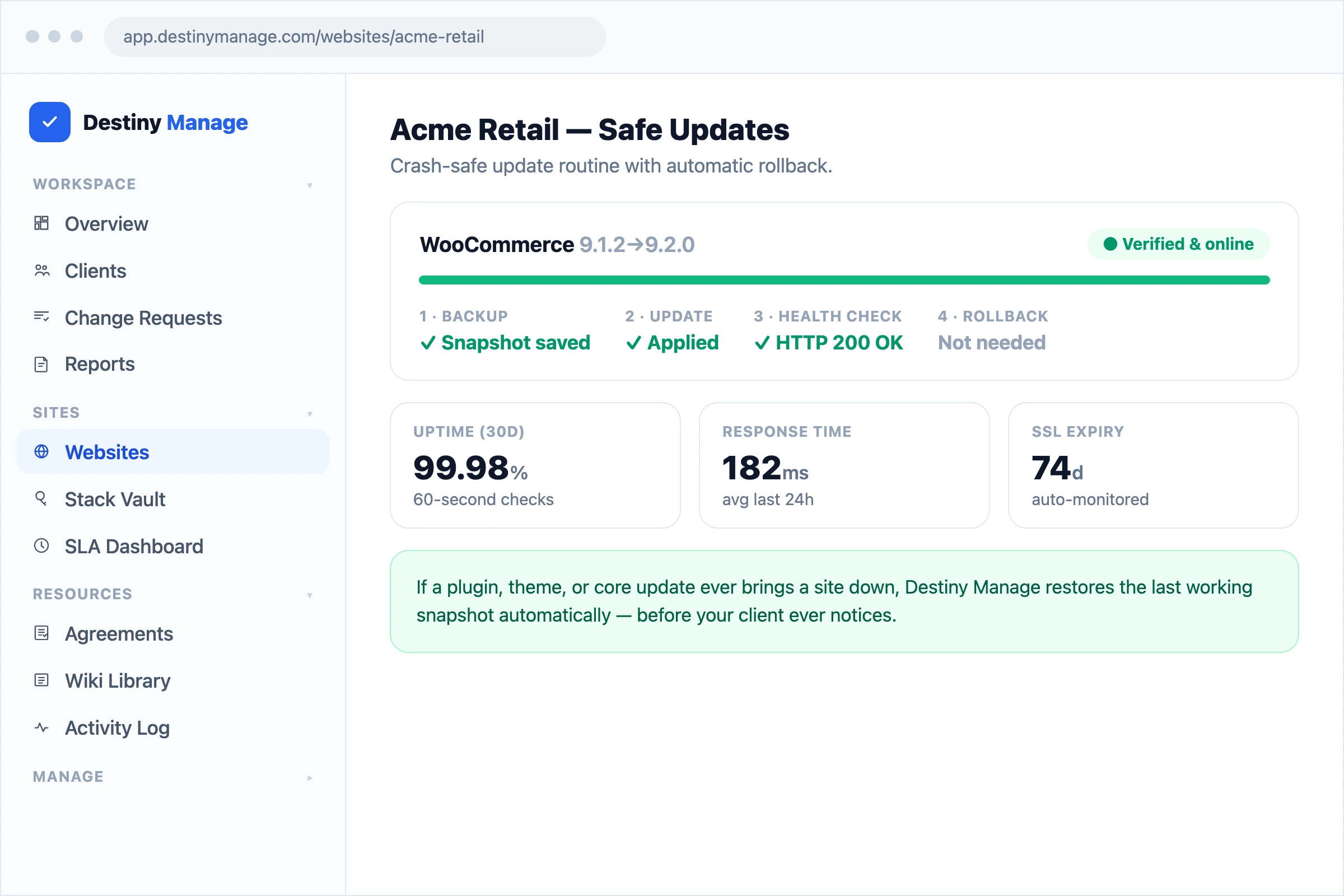The image size is (1344, 896).
Task: Click the '4 · ROLLBACK' step label
Action: pos(992,316)
